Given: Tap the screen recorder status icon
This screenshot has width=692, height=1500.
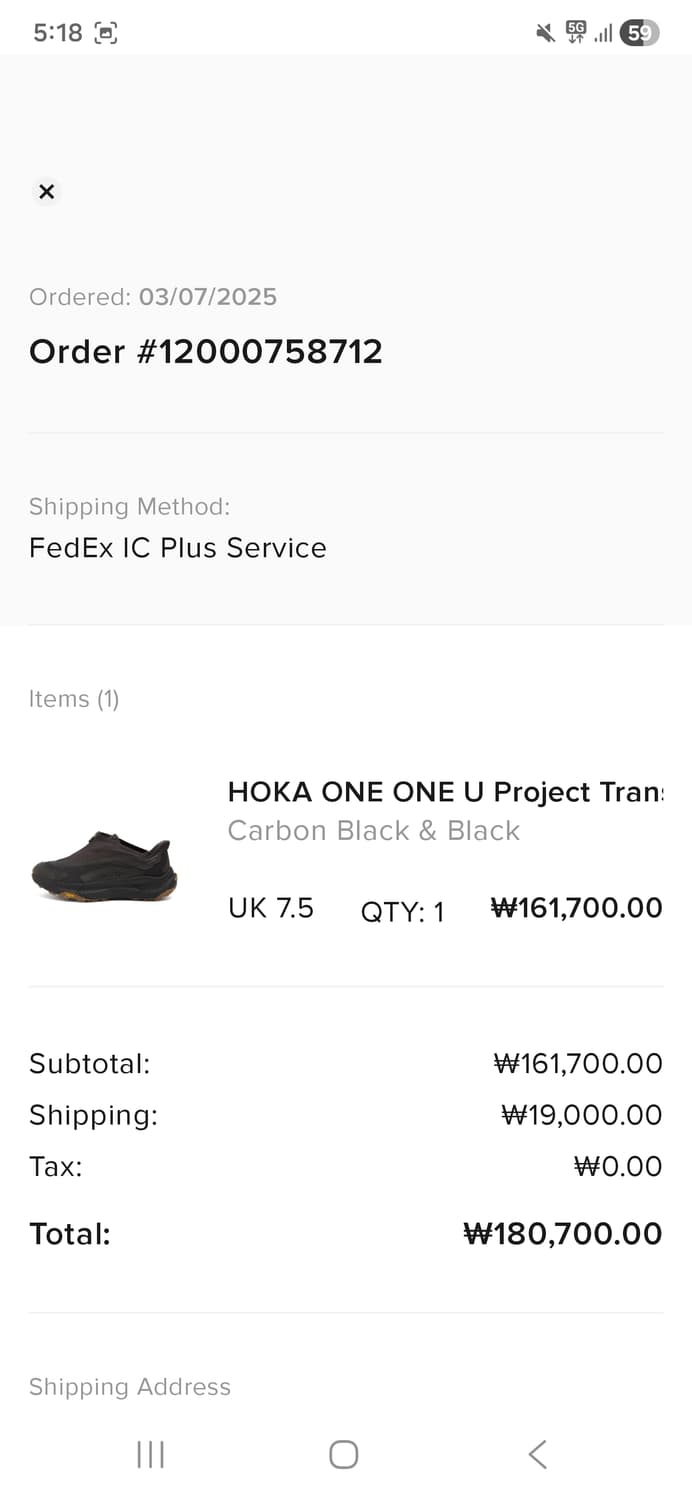Looking at the screenshot, I should (106, 33).
